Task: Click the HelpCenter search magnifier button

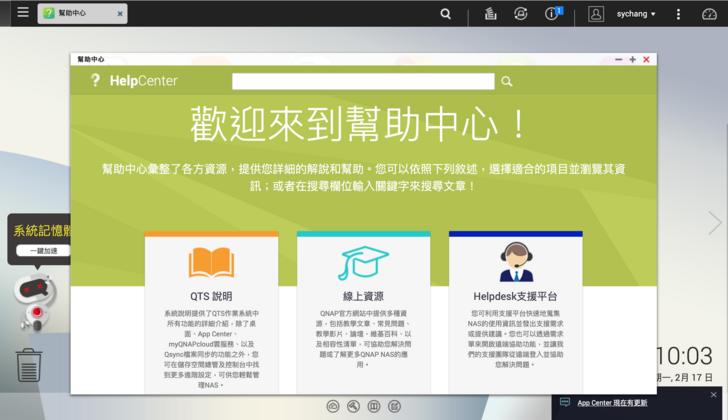Action: (507, 82)
